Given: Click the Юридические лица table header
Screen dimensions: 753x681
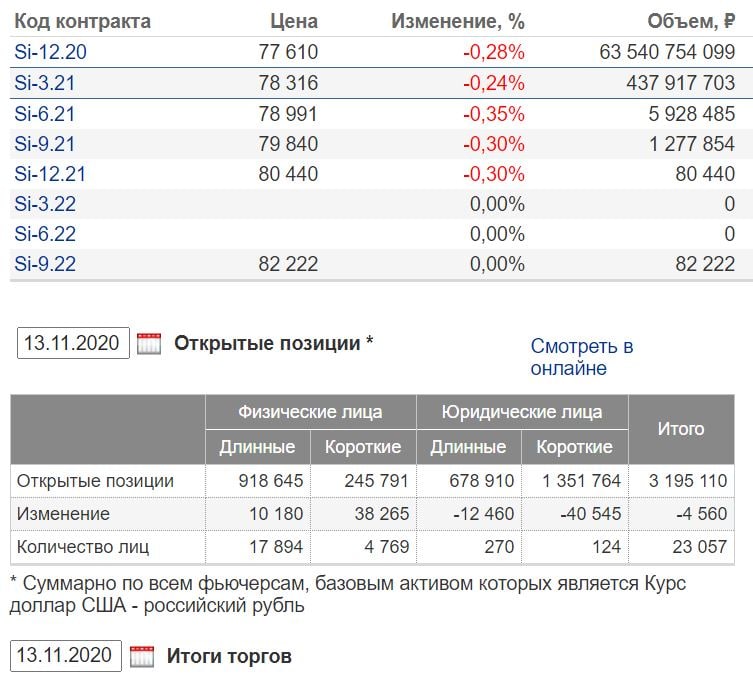Looking at the screenshot, I should click(x=522, y=412).
